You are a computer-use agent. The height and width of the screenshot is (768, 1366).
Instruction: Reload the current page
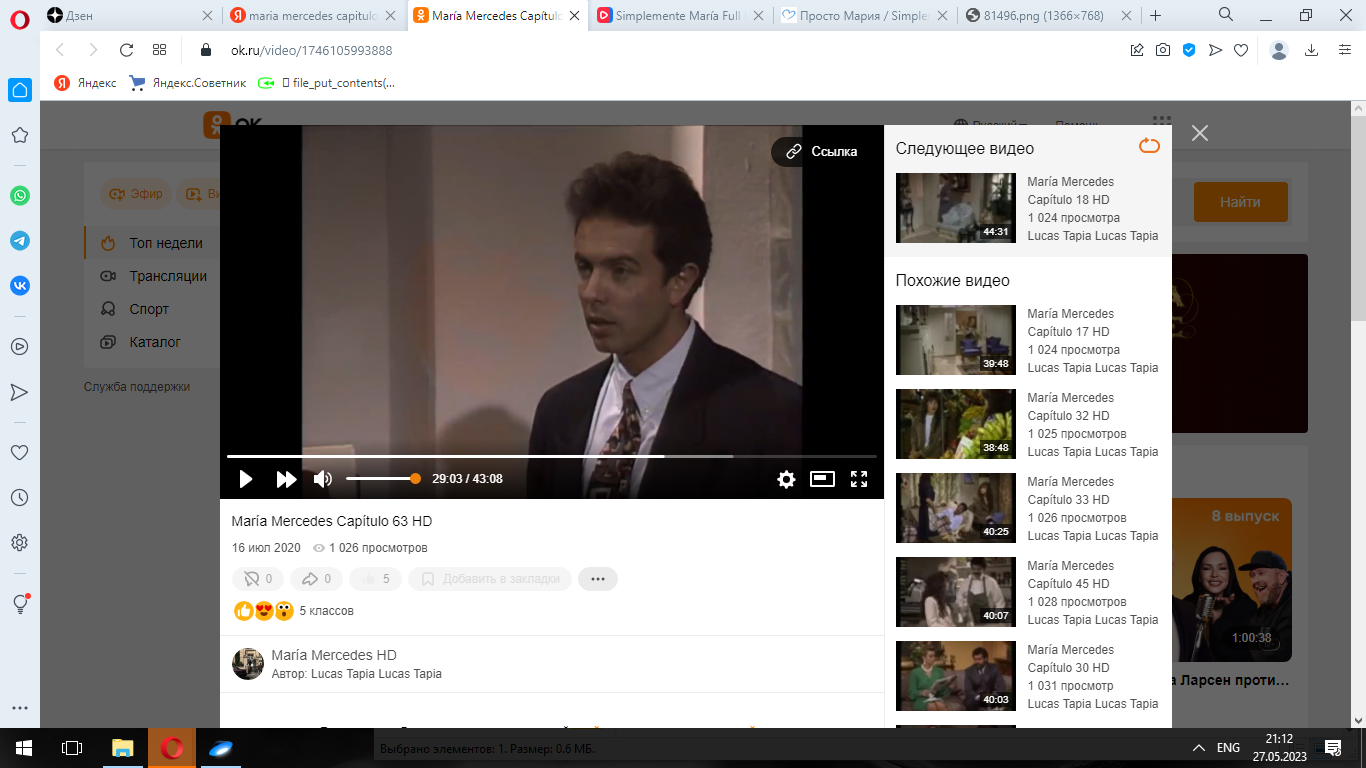(126, 50)
